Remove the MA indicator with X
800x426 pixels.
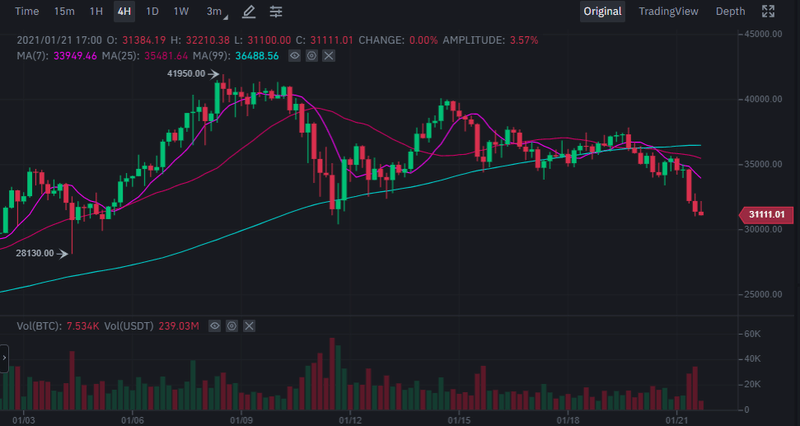coord(329,55)
